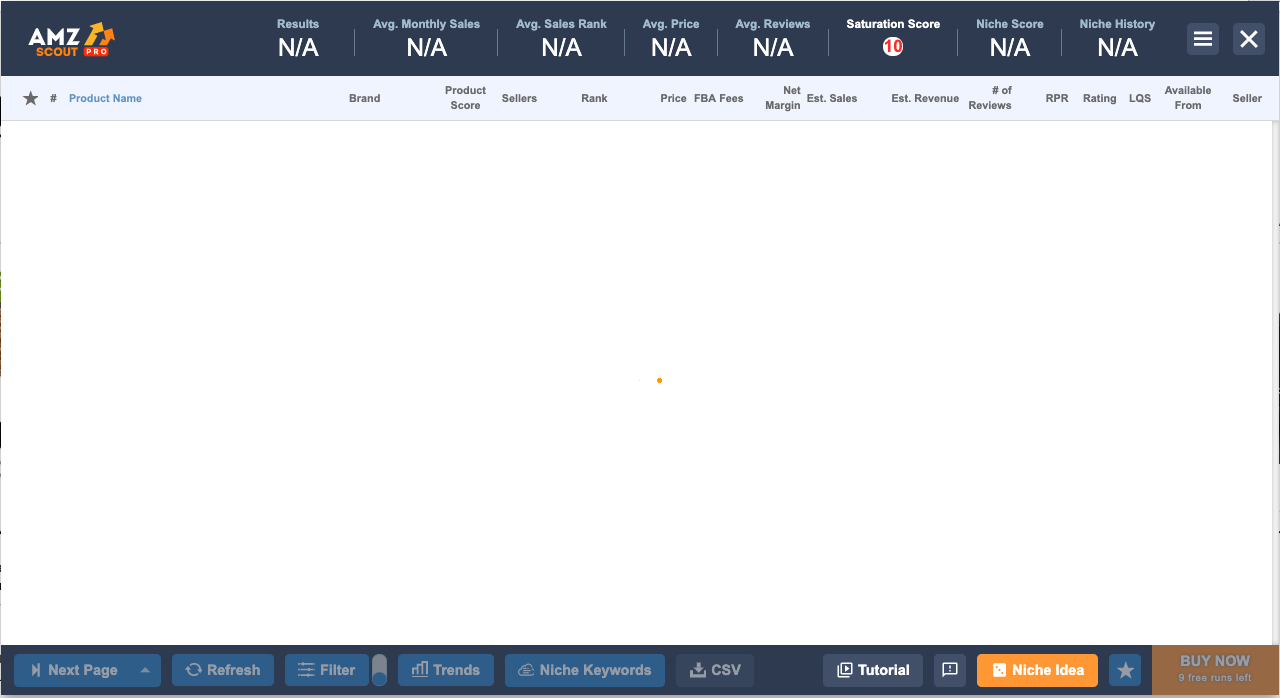This screenshot has height=698, width=1280.
Task: Click the star favorites button in bottom bar
Action: [x=1125, y=670]
